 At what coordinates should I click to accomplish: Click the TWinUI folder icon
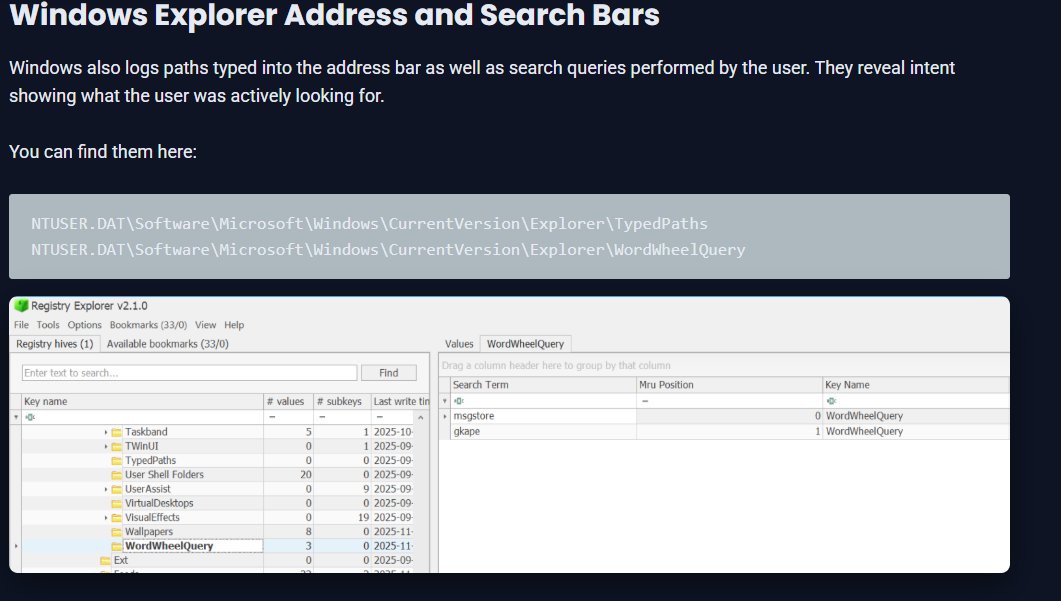116,447
